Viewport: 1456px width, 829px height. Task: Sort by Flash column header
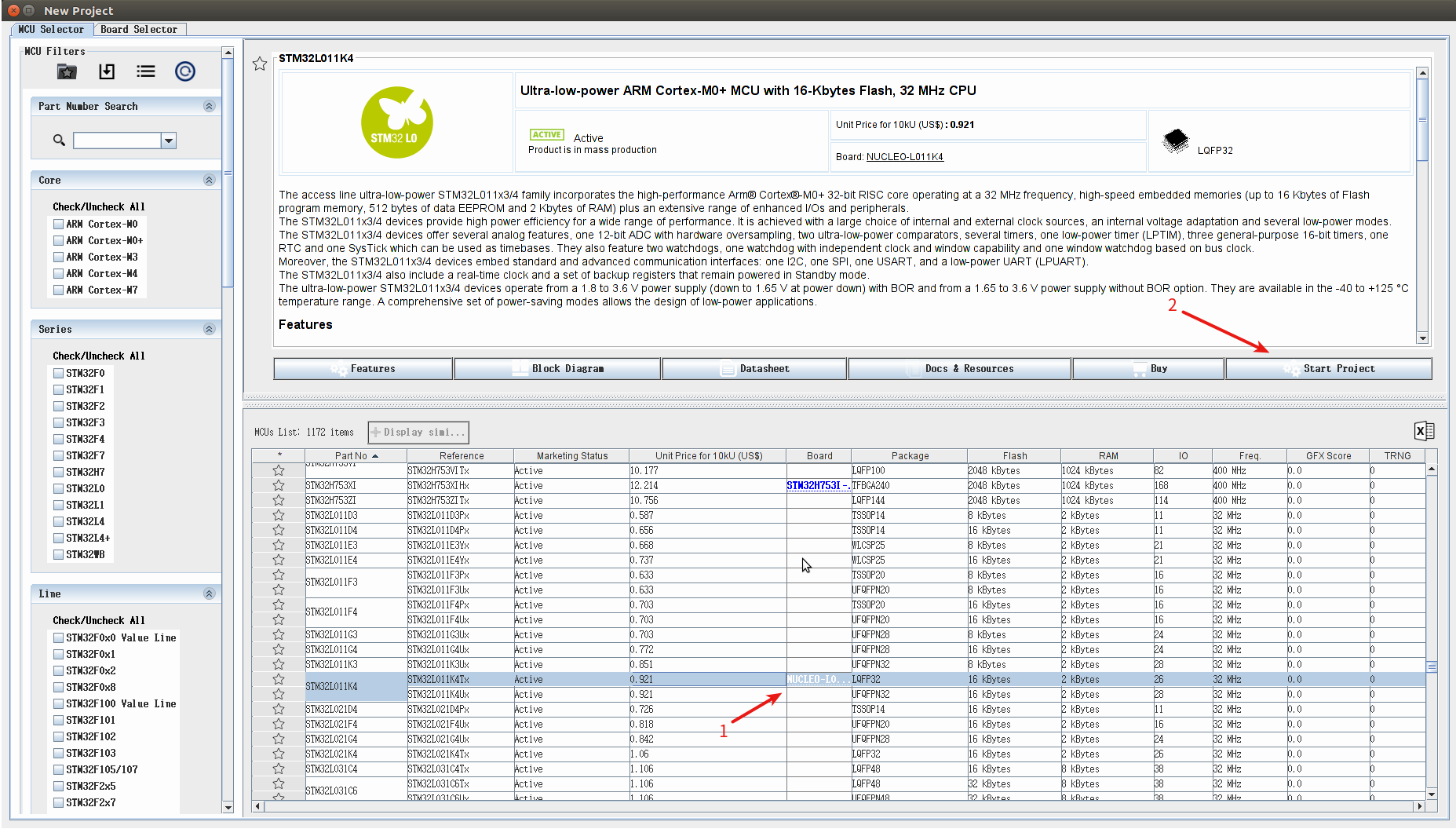click(1014, 455)
